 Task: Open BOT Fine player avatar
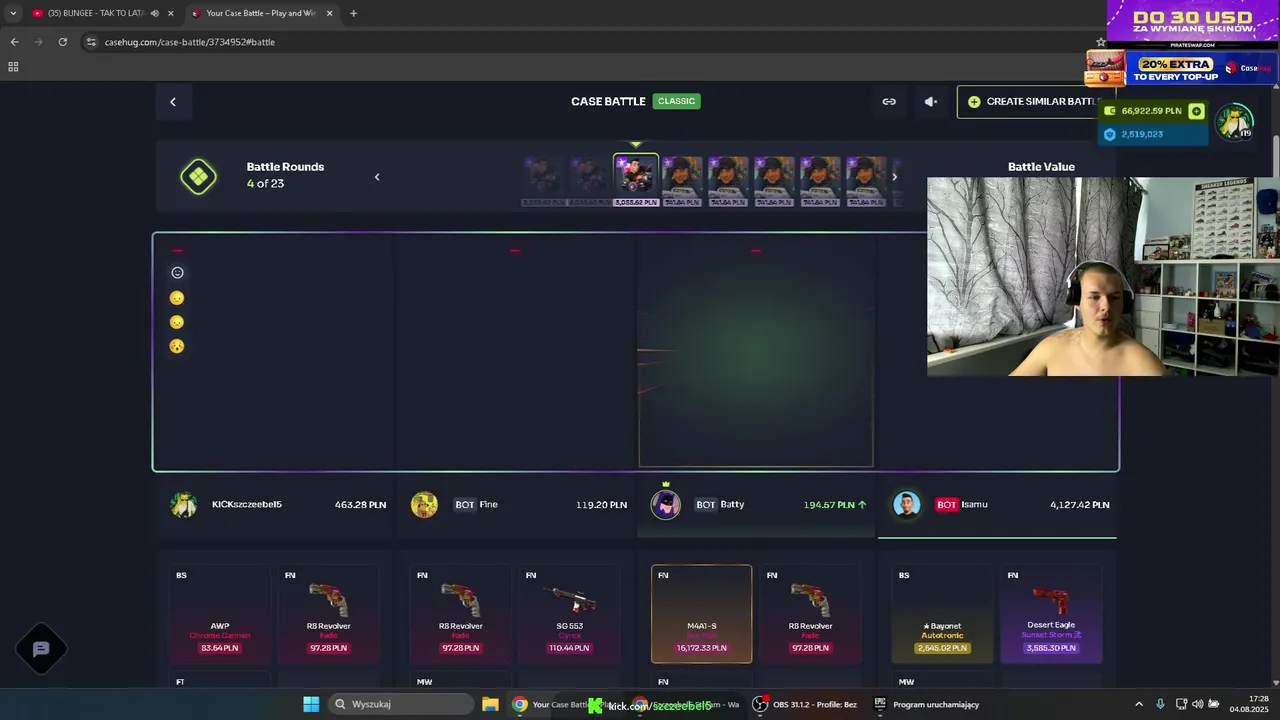click(424, 505)
